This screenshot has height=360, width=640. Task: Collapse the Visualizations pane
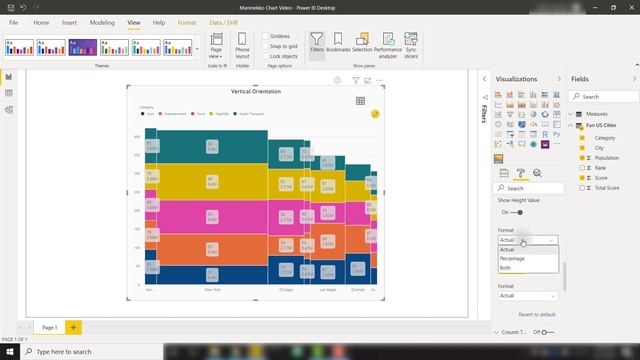click(x=559, y=79)
